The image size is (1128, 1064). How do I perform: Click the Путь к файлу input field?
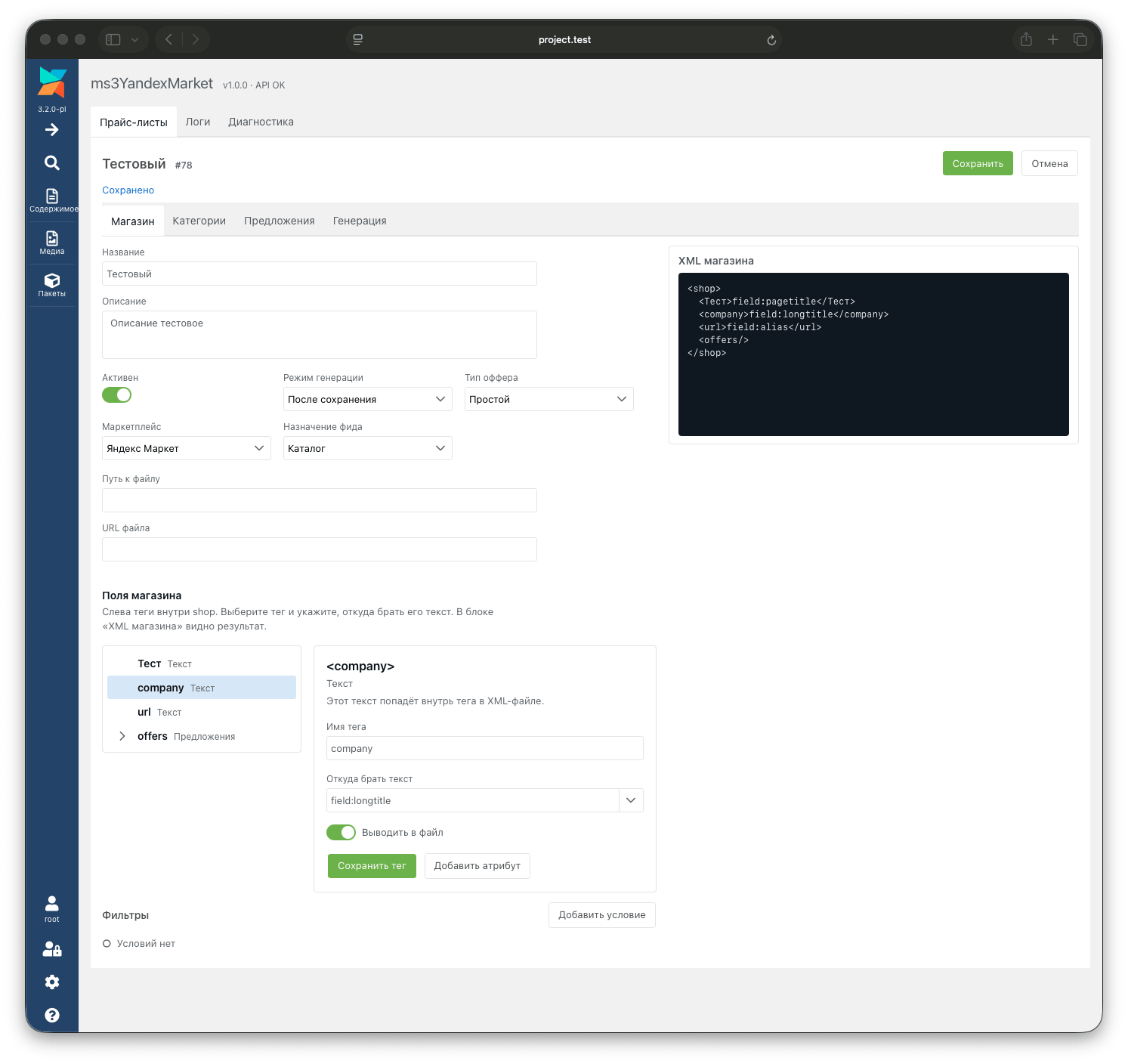[320, 500]
